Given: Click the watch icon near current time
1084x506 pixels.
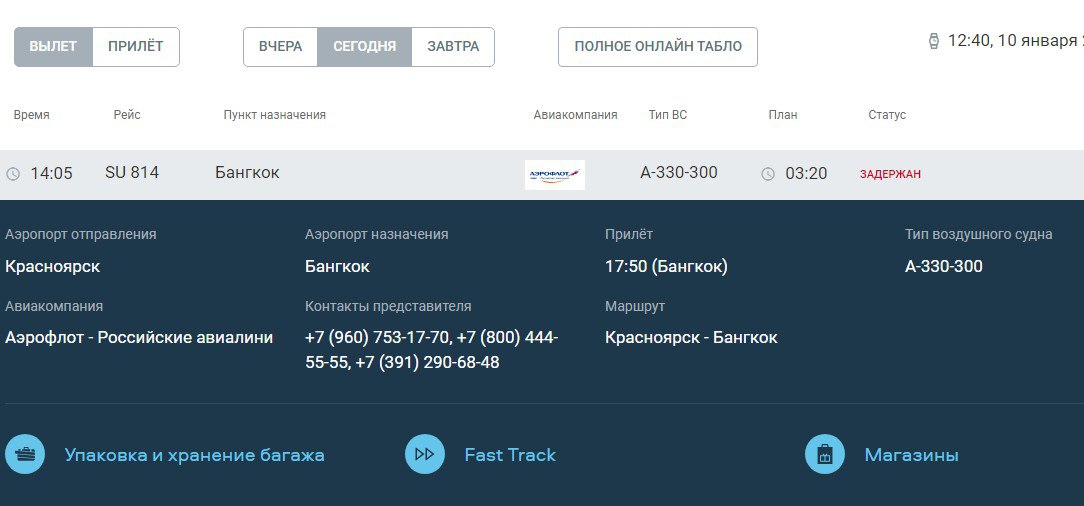Looking at the screenshot, I should point(934,41).
